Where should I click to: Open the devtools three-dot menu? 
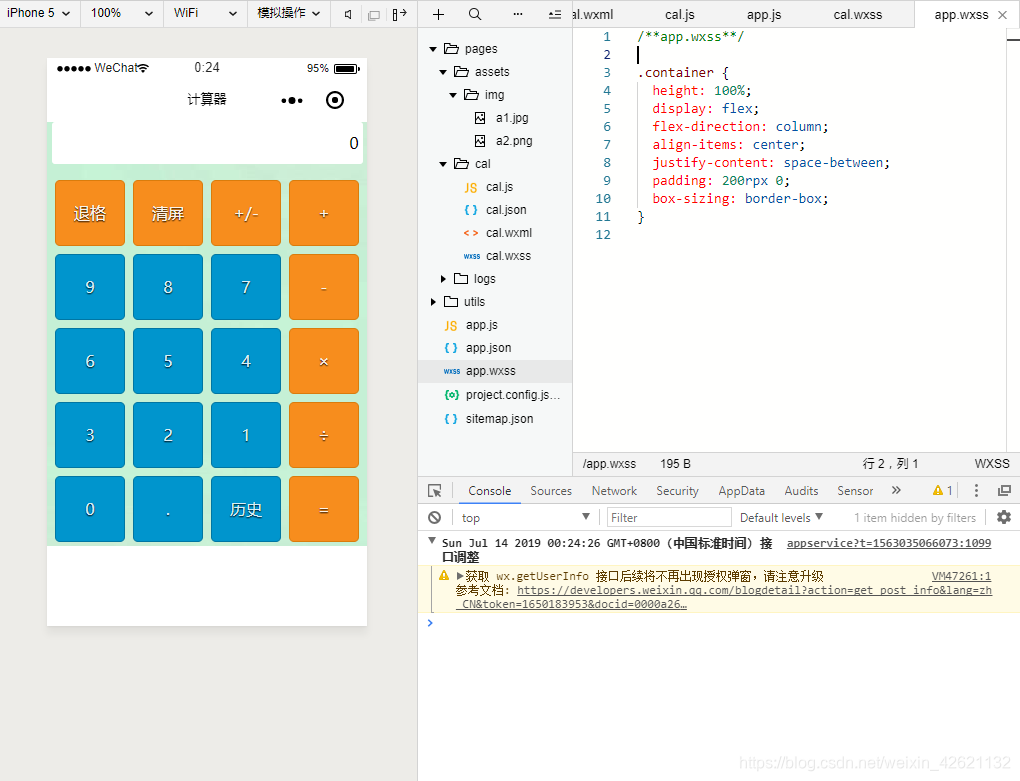[976, 490]
